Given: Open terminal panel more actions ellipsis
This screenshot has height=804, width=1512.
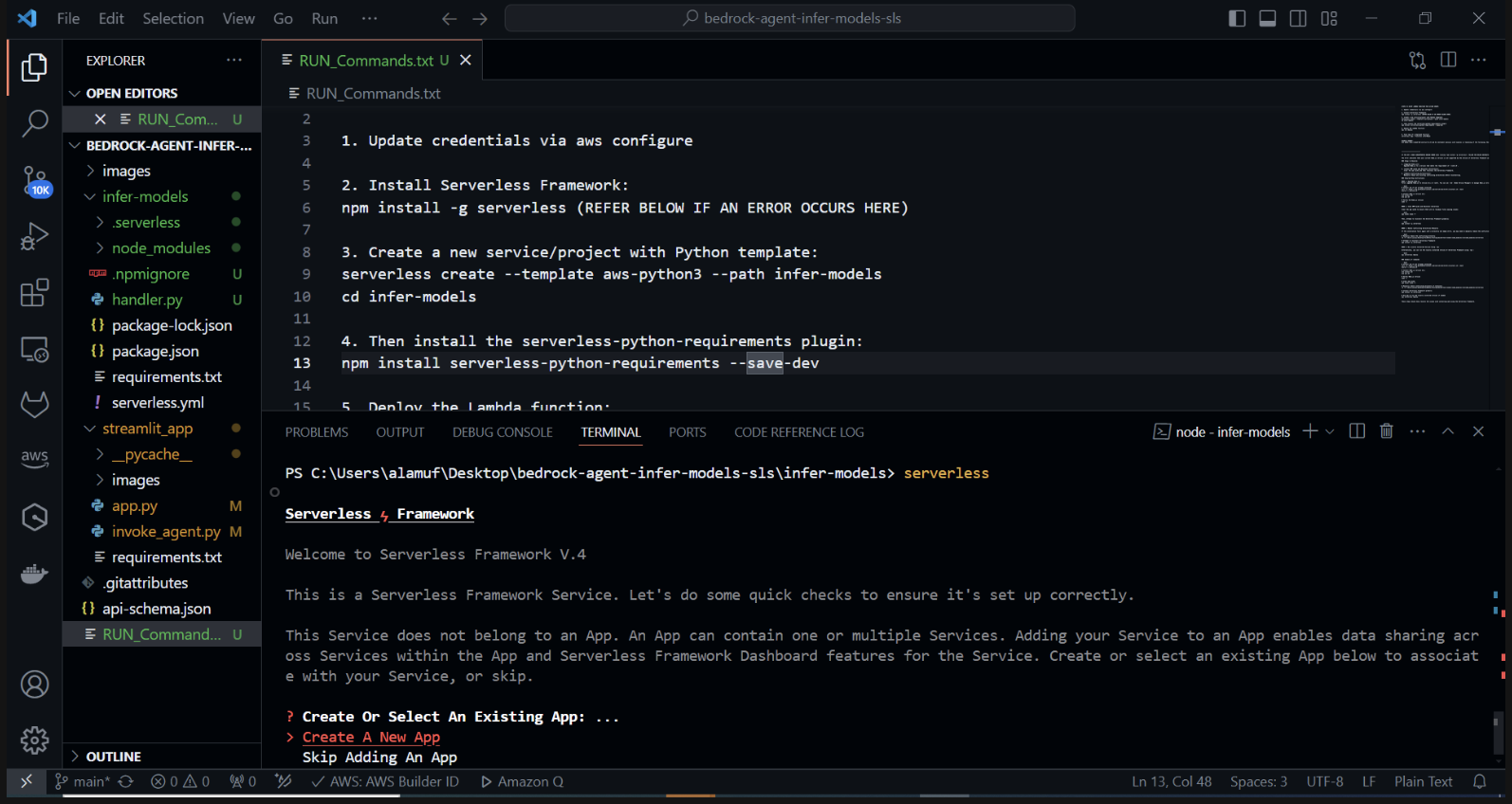Looking at the screenshot, I should click(x=1417, y=431).
